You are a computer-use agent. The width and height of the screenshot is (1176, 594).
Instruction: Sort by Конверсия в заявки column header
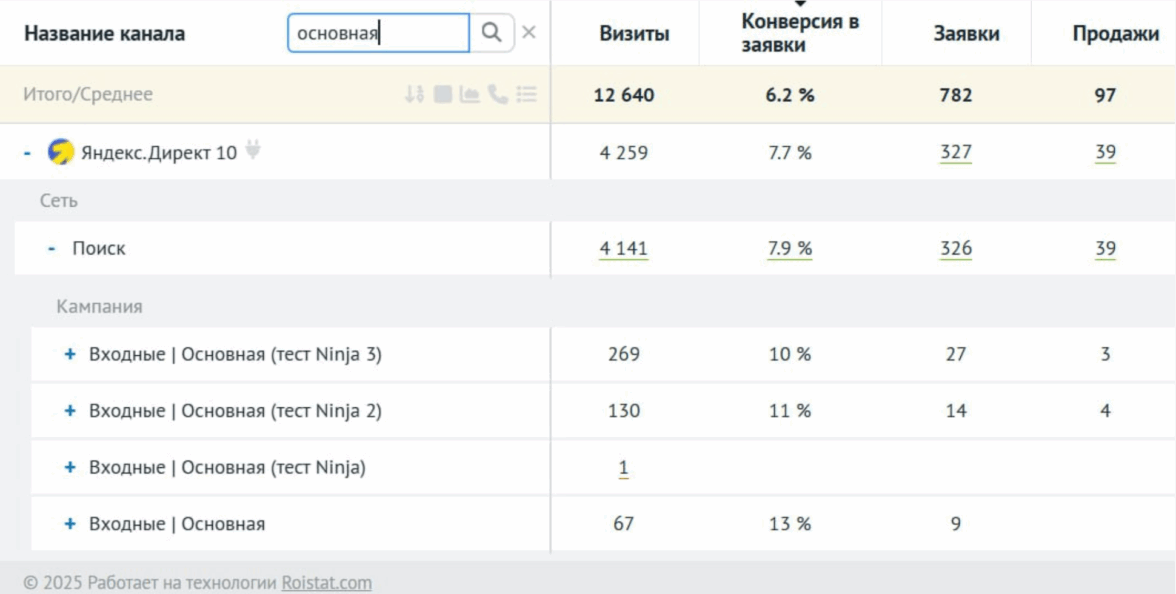pyautogui.click(x=799, y=34)
